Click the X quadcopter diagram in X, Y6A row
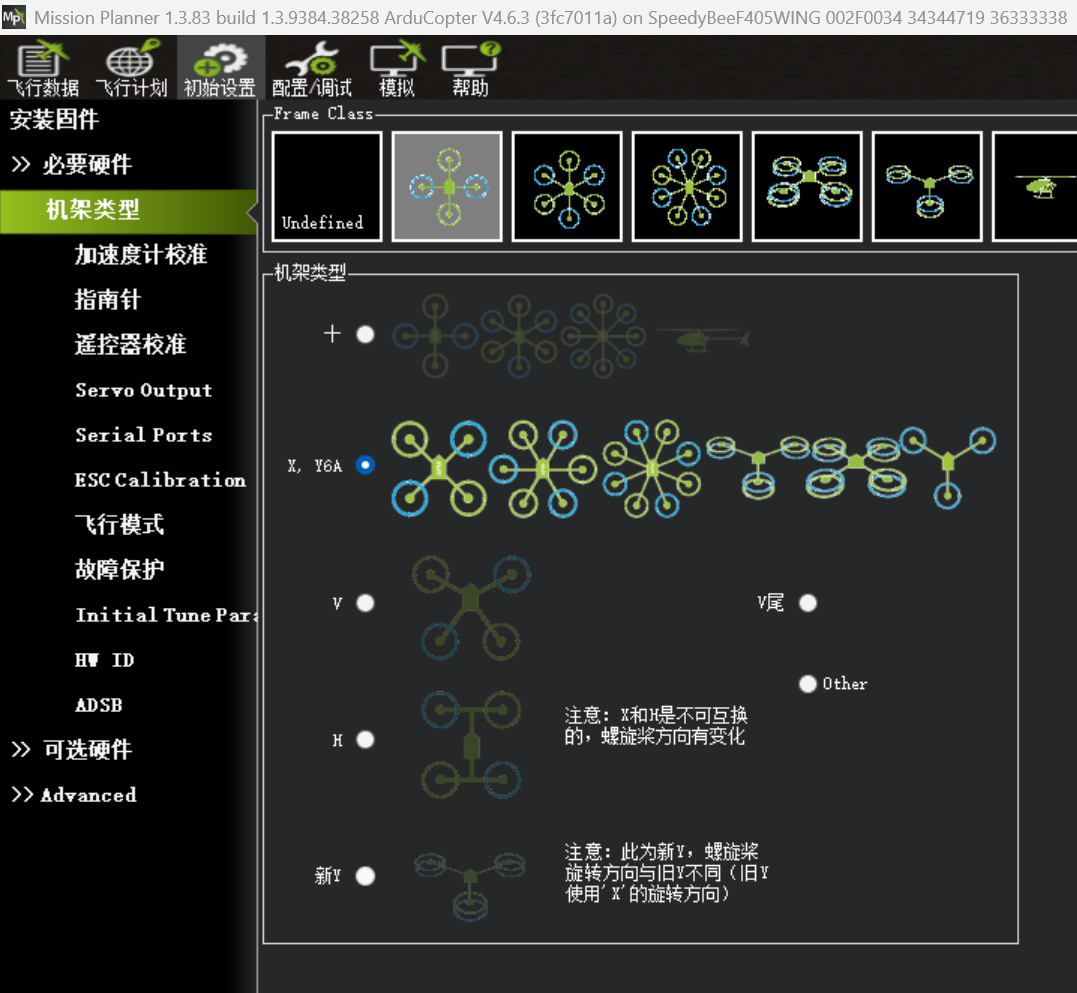The height and width of the screenshot is (993, 1077). 439,468
